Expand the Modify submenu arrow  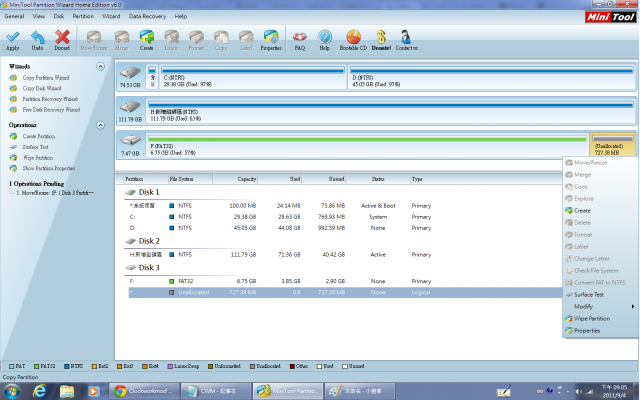click(633, 307)
